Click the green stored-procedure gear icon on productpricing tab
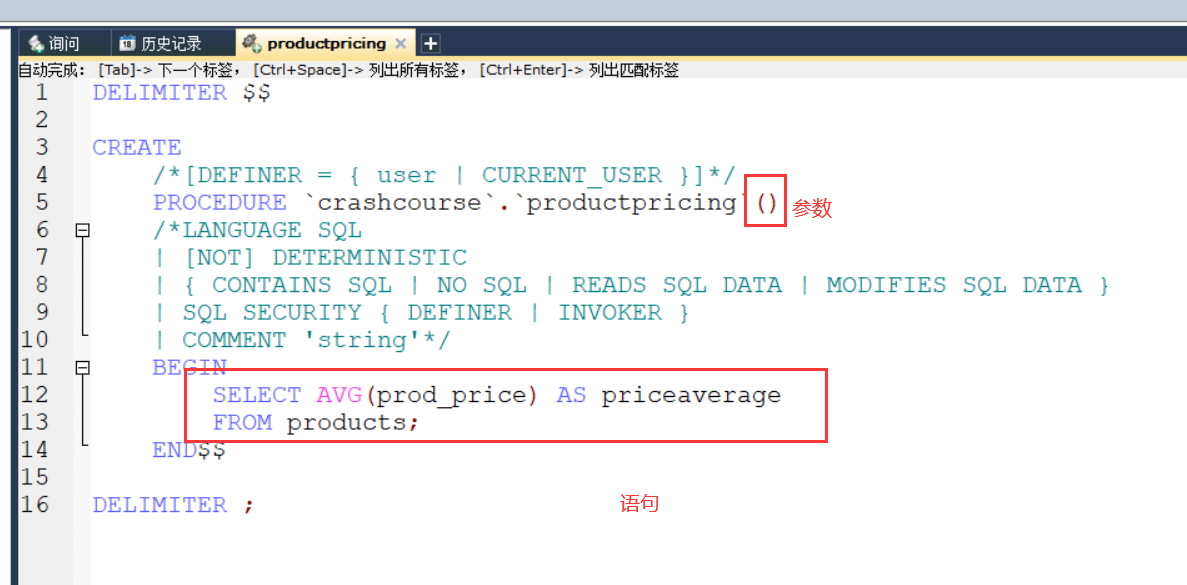Screen dimensions: 1187x585 [x=250, y=43]
